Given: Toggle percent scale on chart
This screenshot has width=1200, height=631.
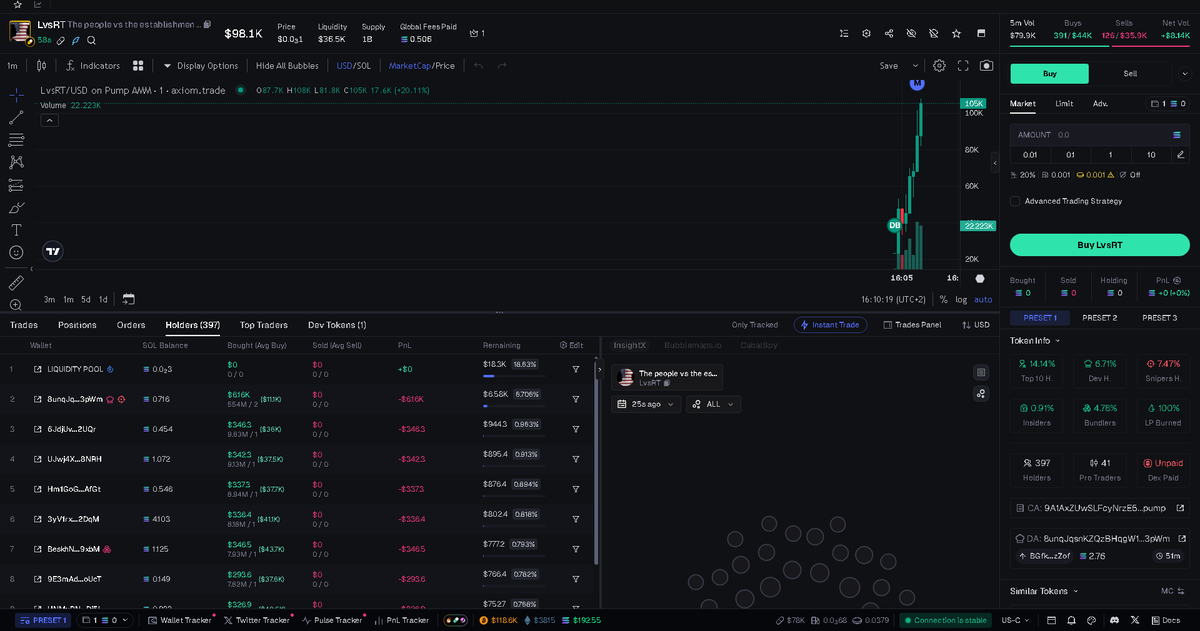Looking at the screenshot, I should (x=943, y=299).
